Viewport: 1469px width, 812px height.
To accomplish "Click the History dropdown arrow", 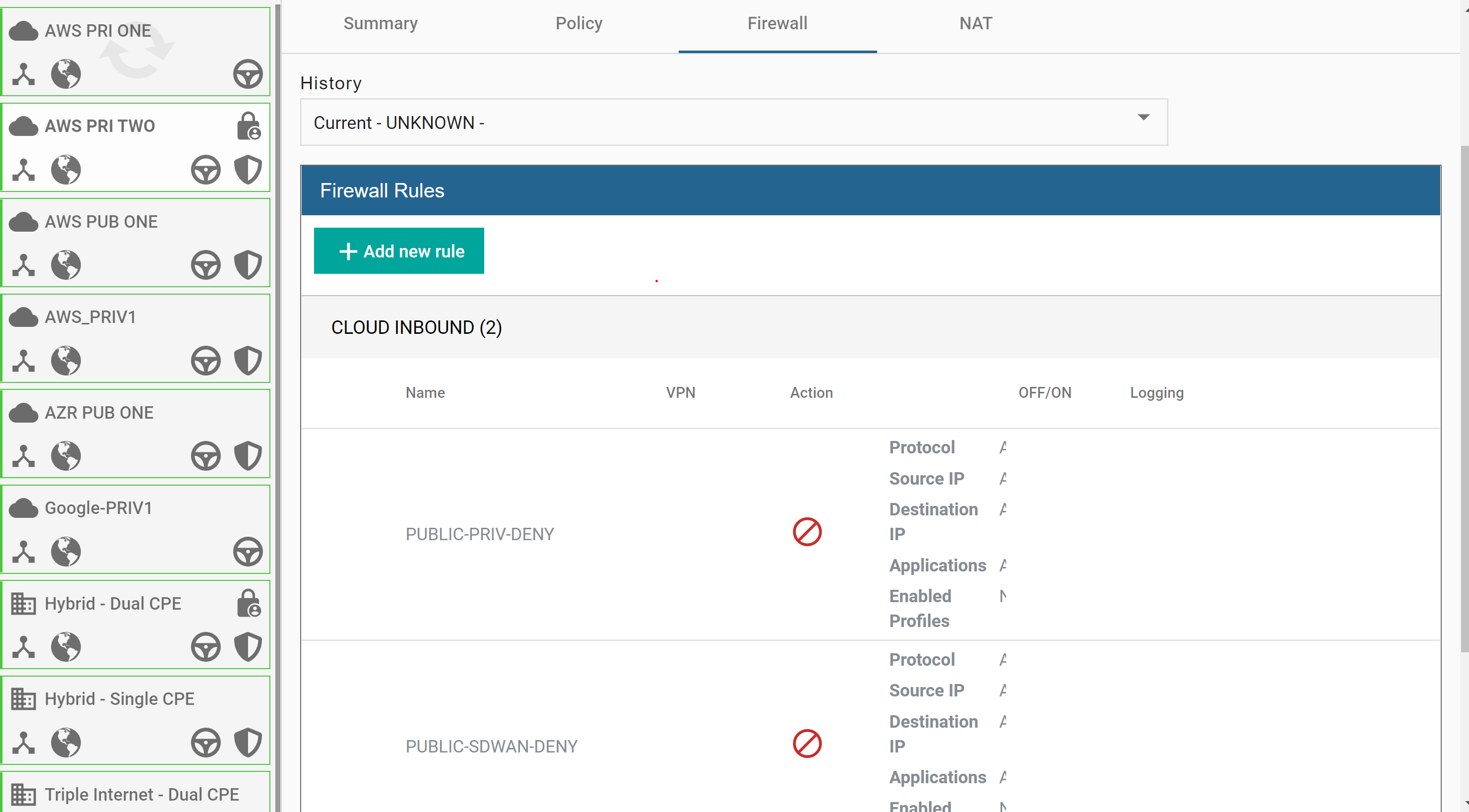I will tap(1144, 118).
